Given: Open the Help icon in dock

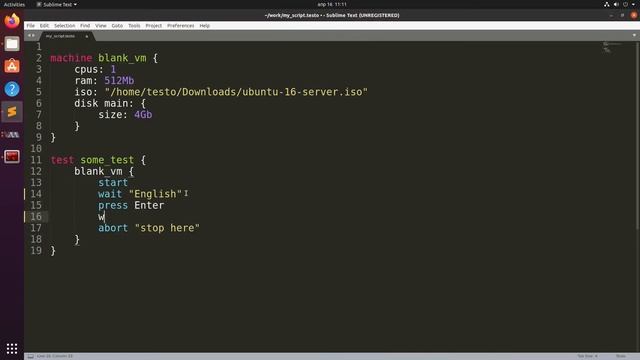Looking at the screenshot, I should (12, 89).
